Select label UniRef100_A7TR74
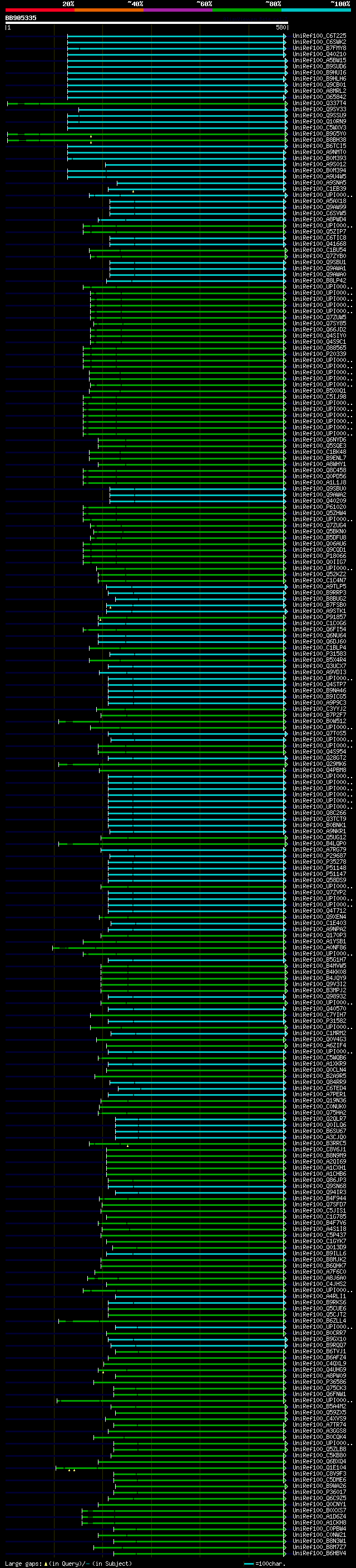 click(x=319, y=1424)
